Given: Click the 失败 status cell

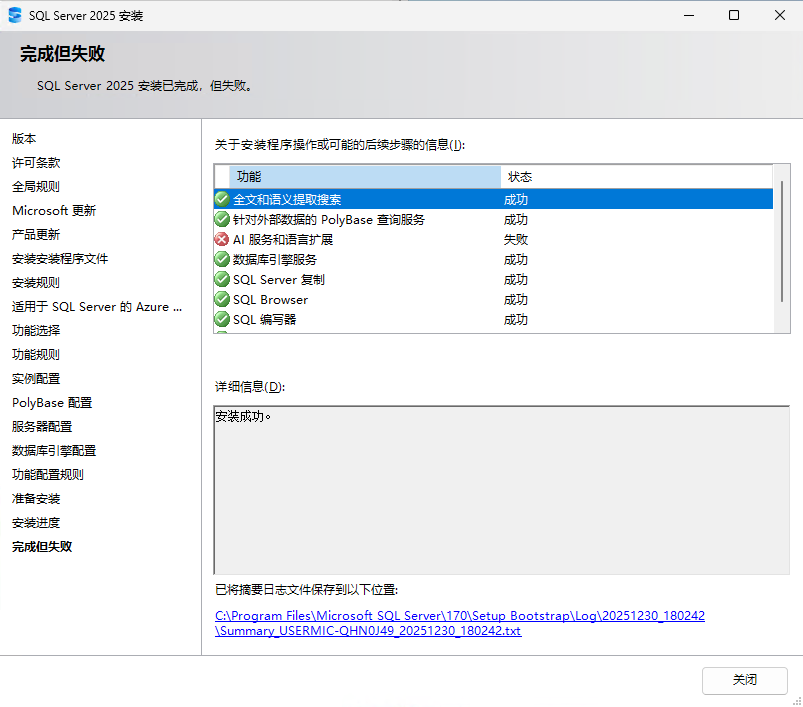Looking at the screenshot, I should click(516, 240).
